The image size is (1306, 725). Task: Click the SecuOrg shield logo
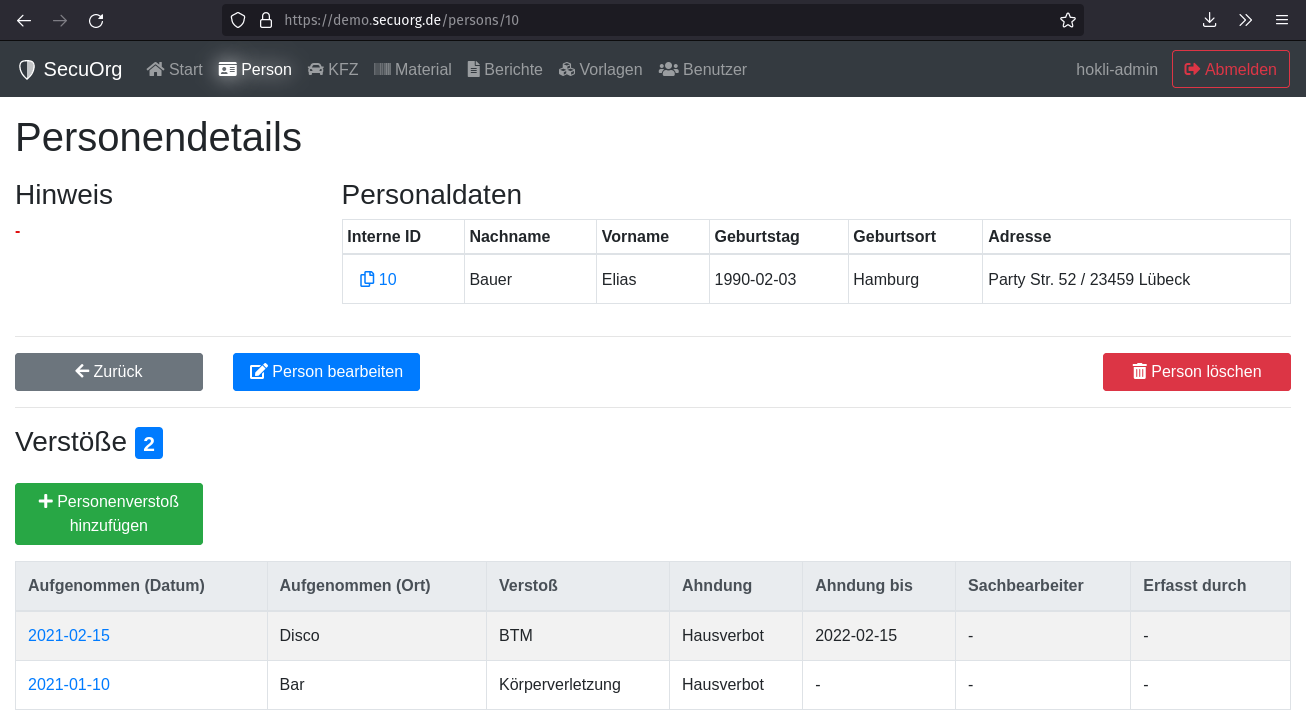point(27,69)
